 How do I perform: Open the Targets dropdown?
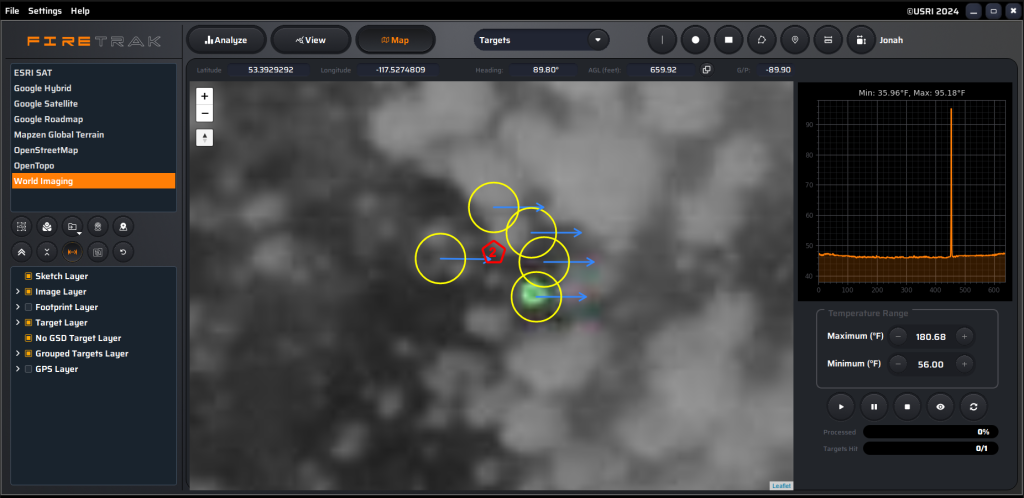tap(541, 40)
